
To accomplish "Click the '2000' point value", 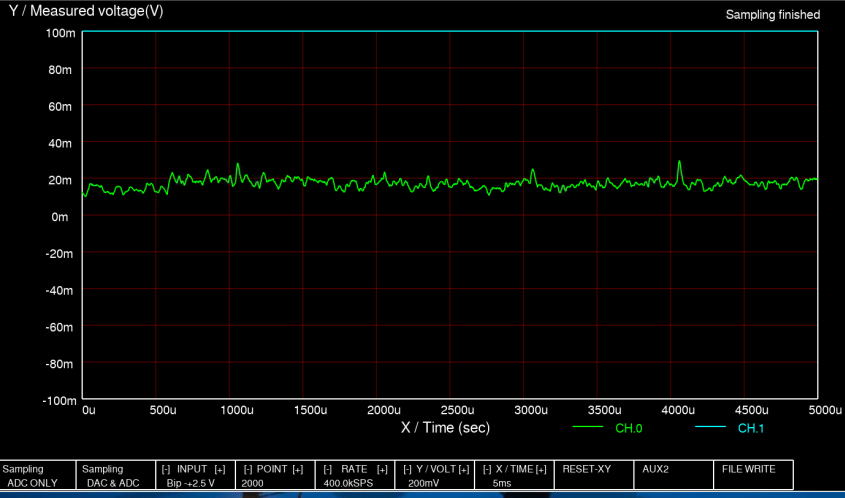I will (x=253, y=483).
